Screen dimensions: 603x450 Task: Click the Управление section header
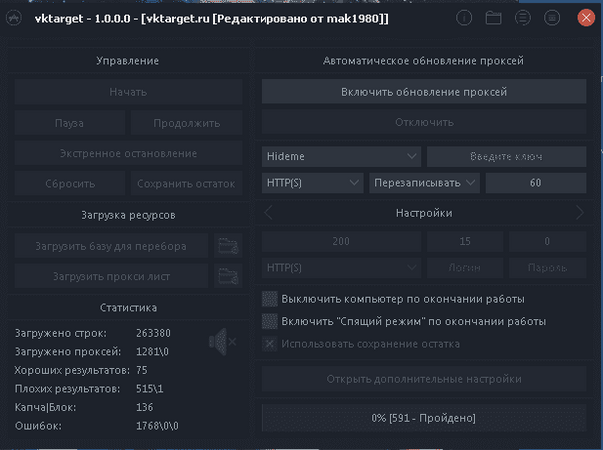[128, 61]
